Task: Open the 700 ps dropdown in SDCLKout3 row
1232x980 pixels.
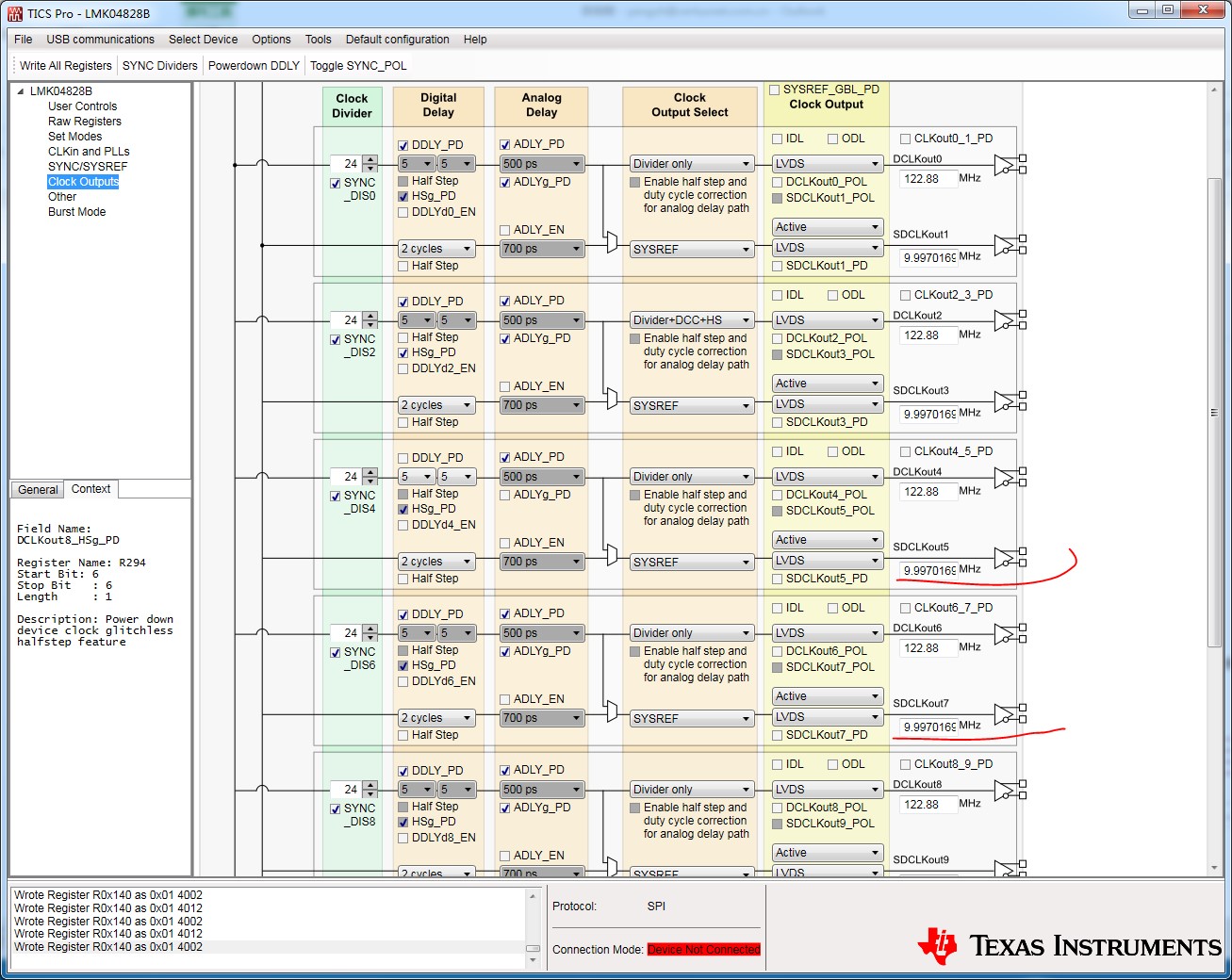Action: click(x=541, y=405)
